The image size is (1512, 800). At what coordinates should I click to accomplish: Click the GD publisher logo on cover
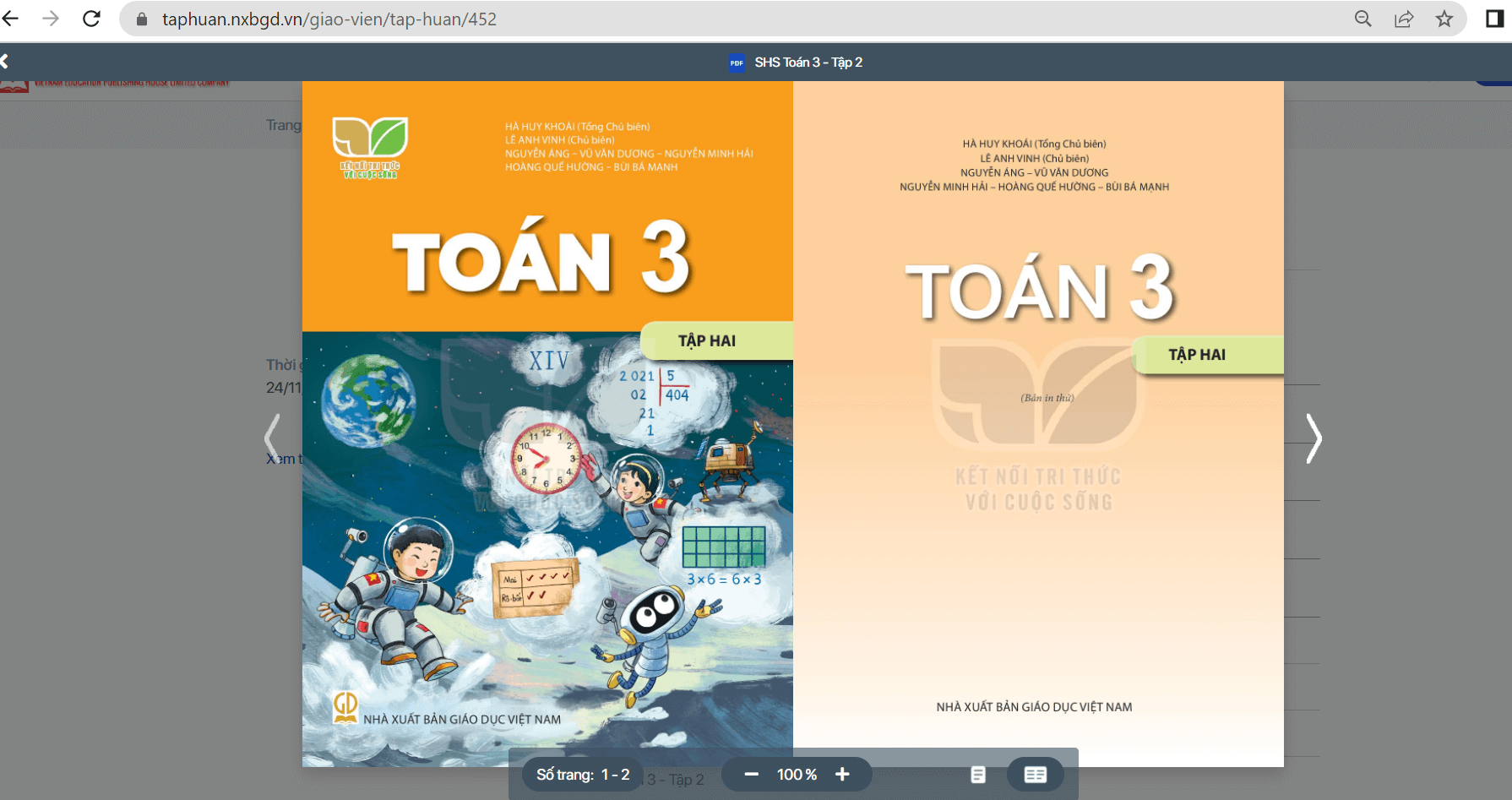tap(345, 708)
